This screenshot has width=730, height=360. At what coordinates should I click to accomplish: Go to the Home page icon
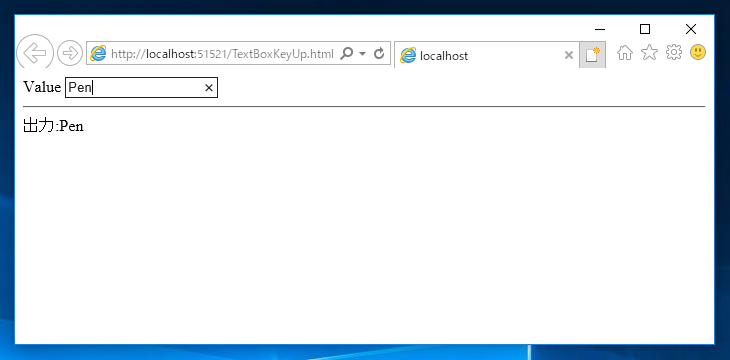[x=625, y=53]
